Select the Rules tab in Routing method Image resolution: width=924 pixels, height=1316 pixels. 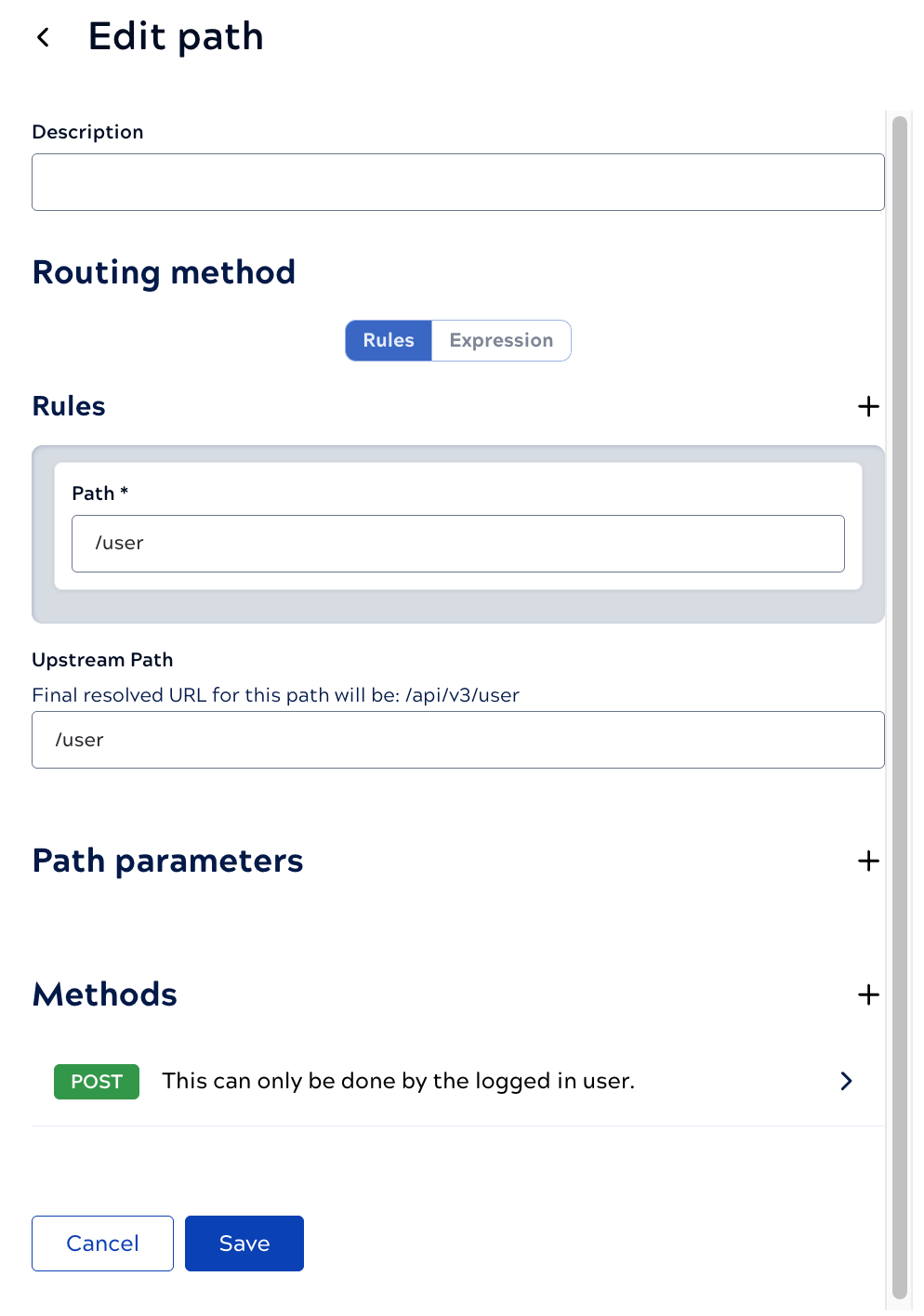point(389,340)
